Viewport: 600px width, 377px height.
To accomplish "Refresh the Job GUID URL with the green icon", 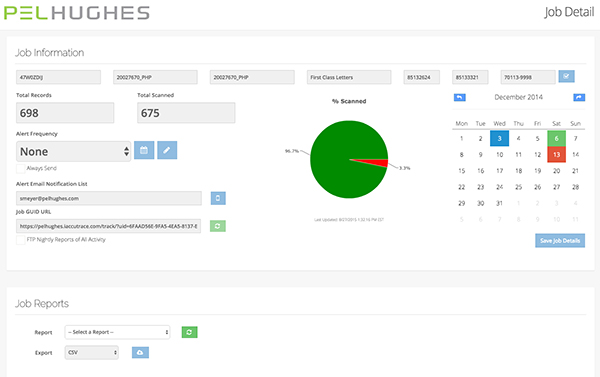I will tap(218, 226).
